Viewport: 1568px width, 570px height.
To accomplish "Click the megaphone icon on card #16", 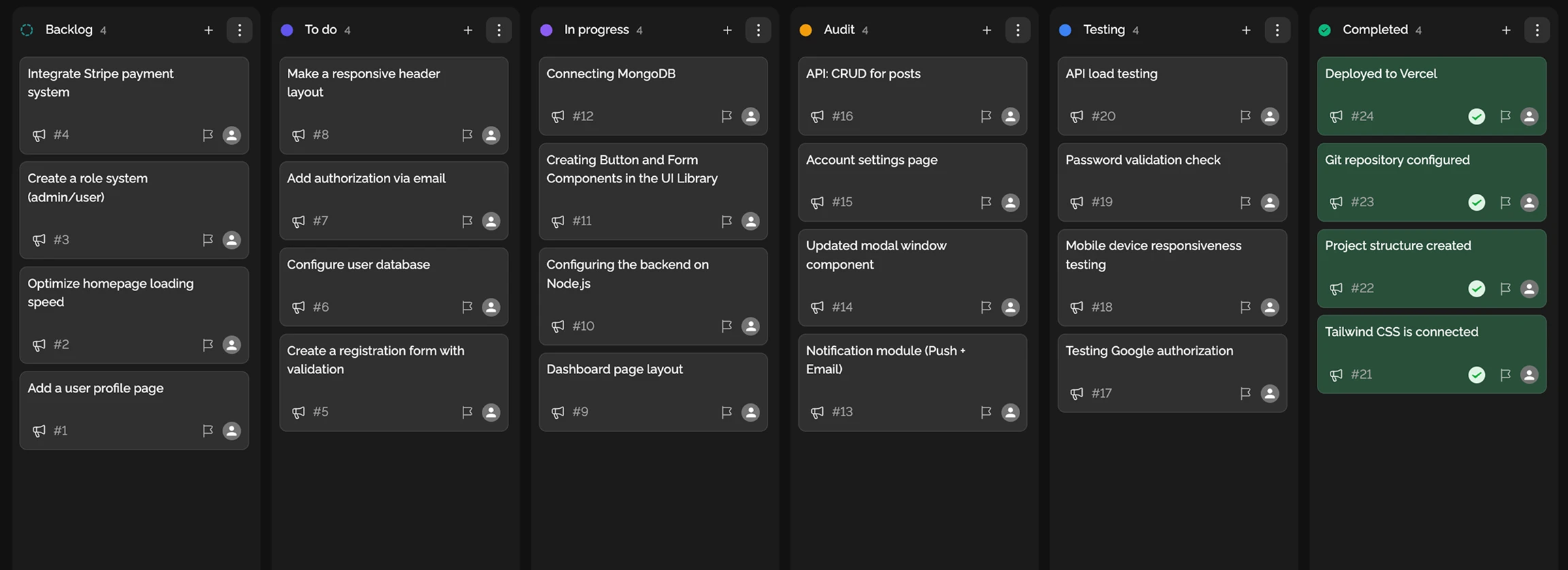I will click(x=817, y=116).
